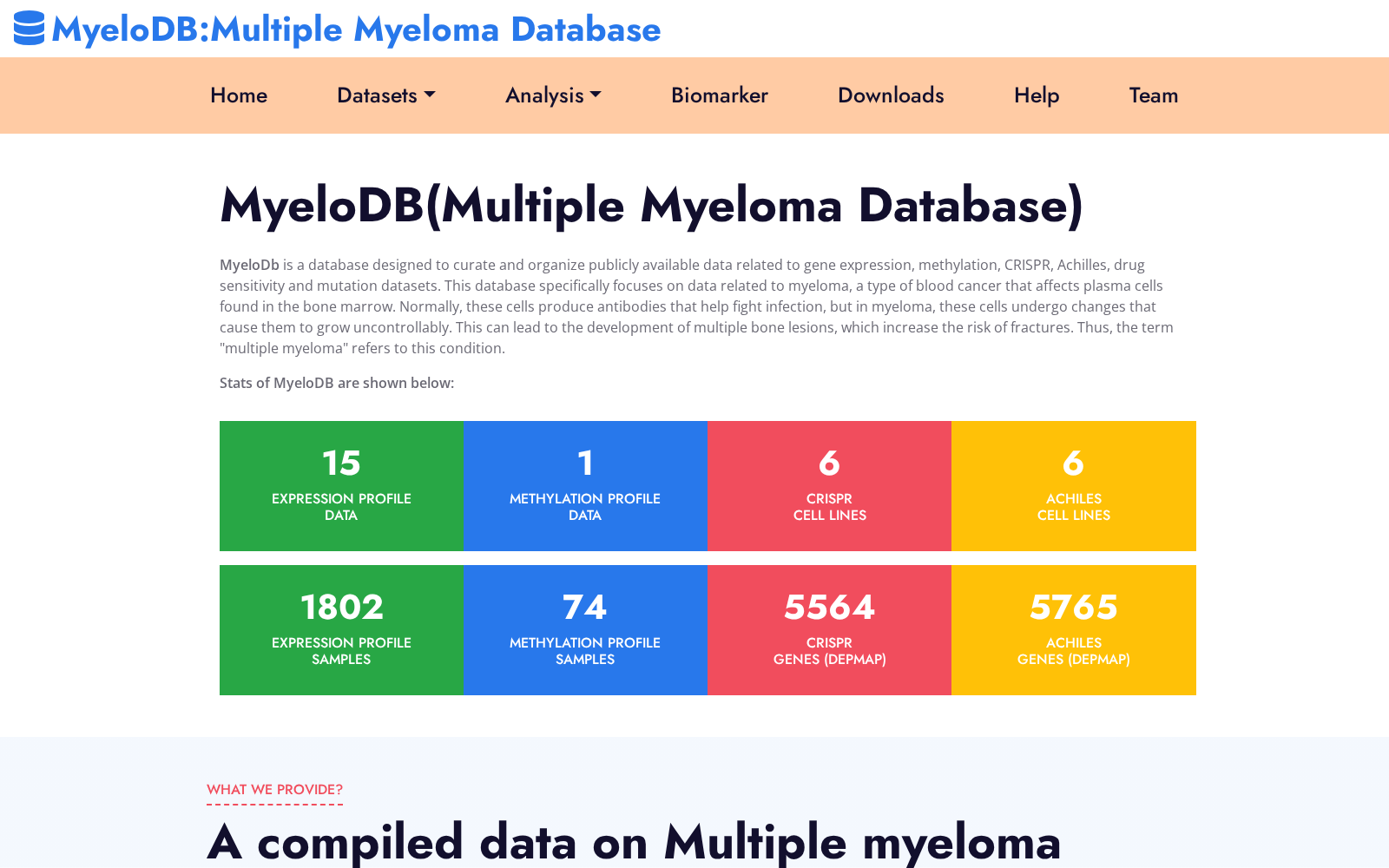Go to the Home page
1389x868 pixels.
[239, 95]
